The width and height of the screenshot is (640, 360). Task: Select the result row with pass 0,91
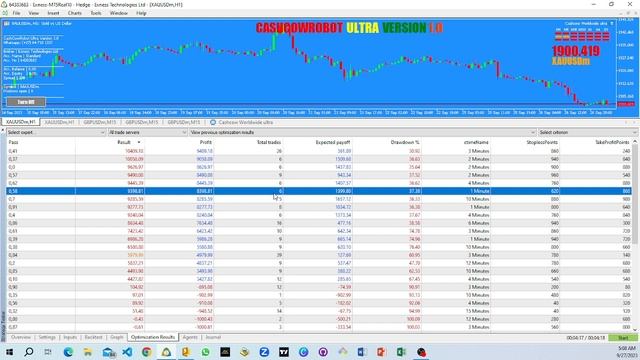click(x=319, y=207)
